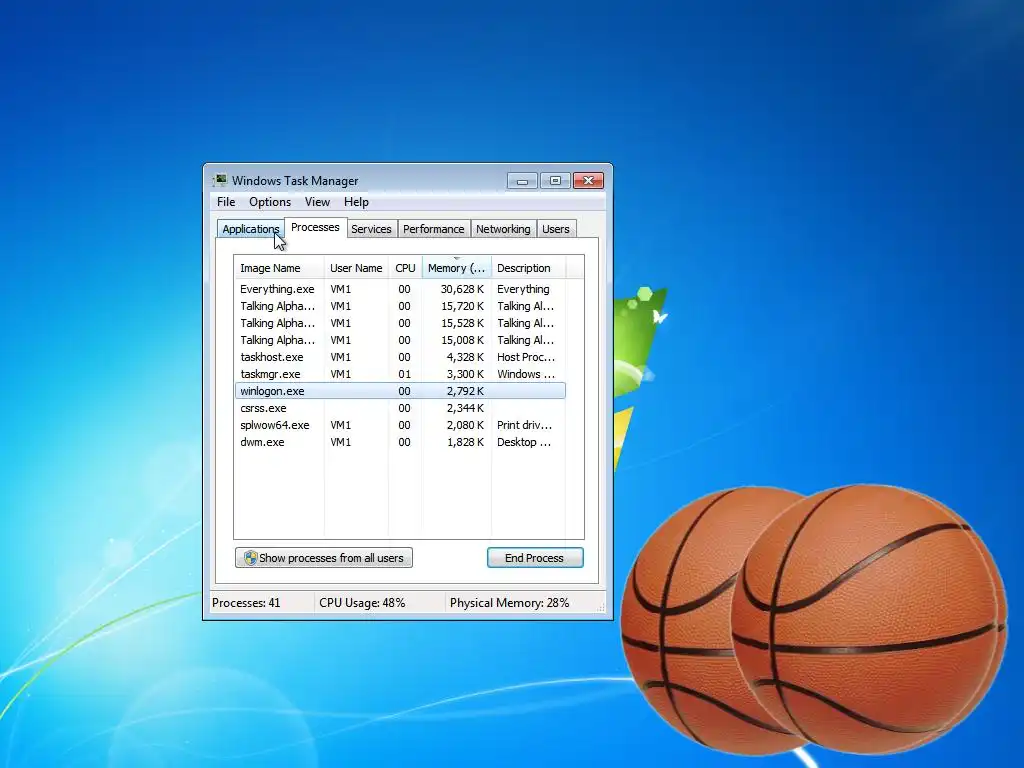Select the Everything.exe process row
This screenshot has height=768, width=1024.
pos(400,289)
